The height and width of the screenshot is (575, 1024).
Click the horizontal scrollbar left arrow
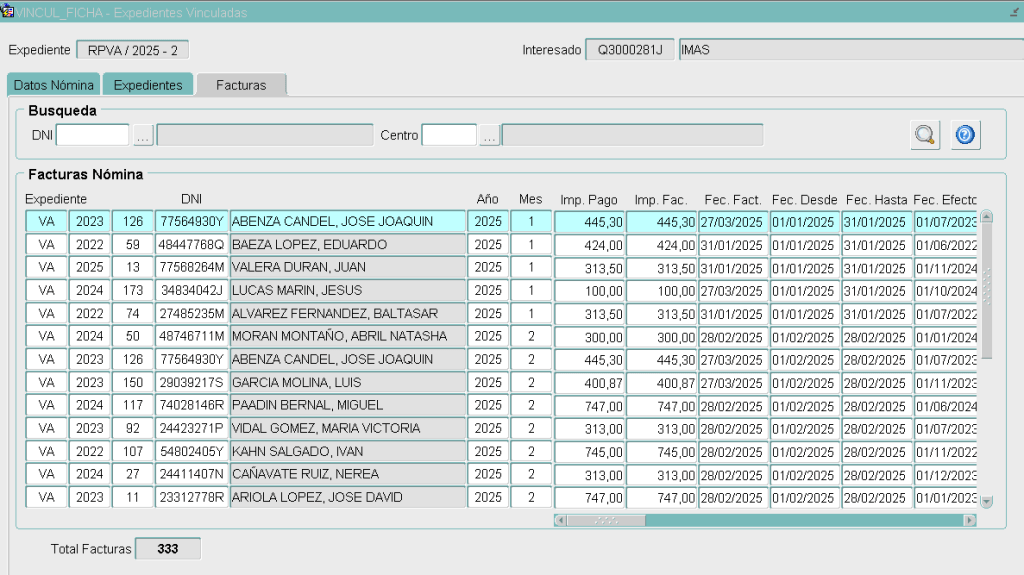(560, 520)
